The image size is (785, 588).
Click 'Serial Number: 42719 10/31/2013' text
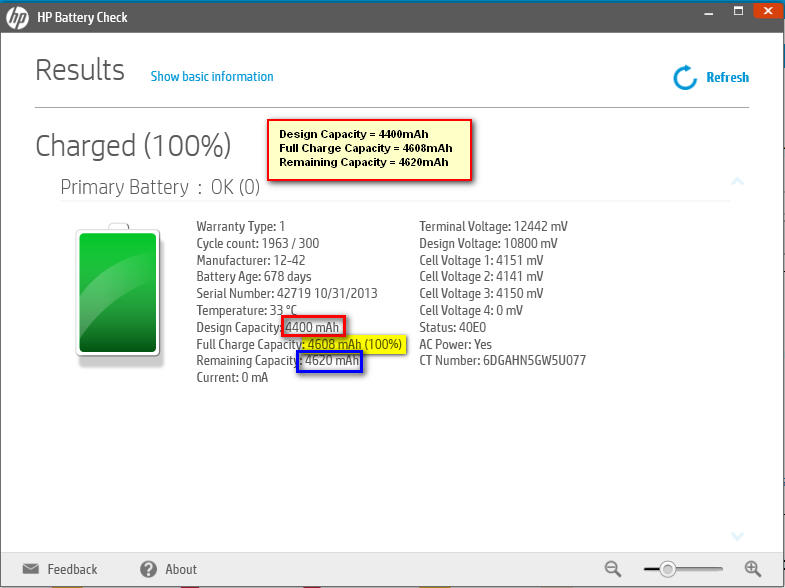point(287,293)
